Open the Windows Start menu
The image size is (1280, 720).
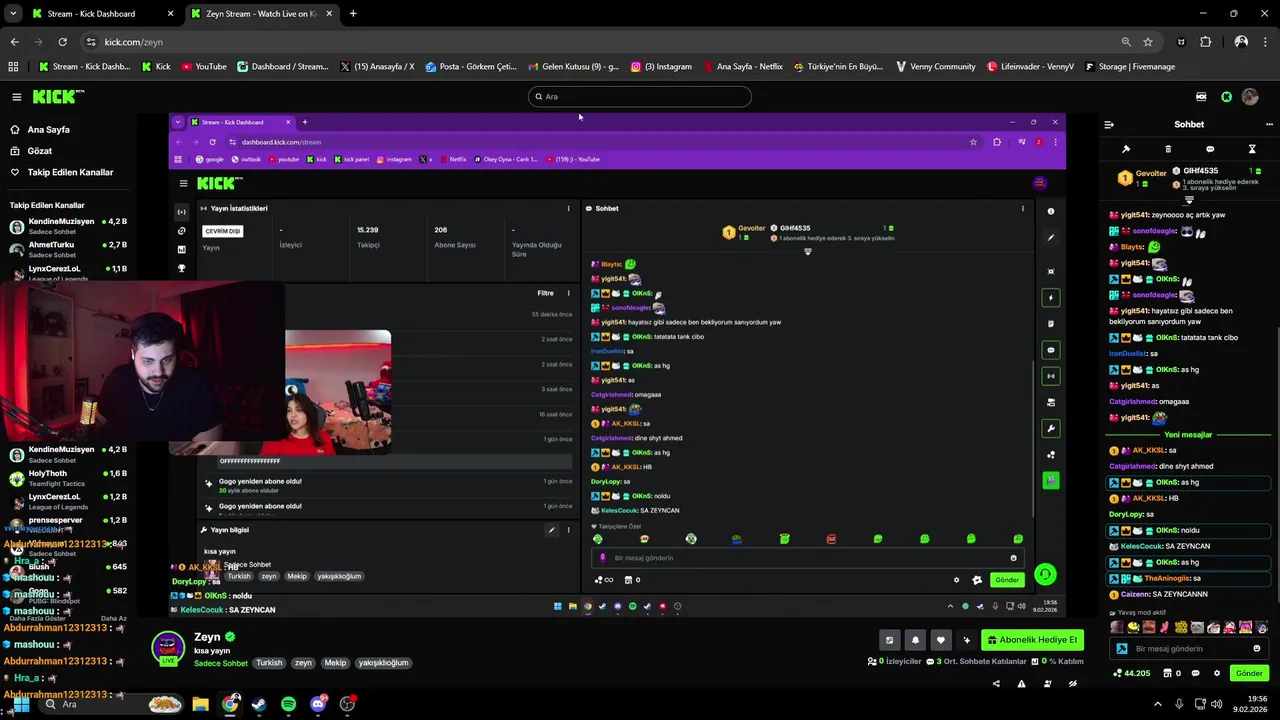tap(21, 704)
